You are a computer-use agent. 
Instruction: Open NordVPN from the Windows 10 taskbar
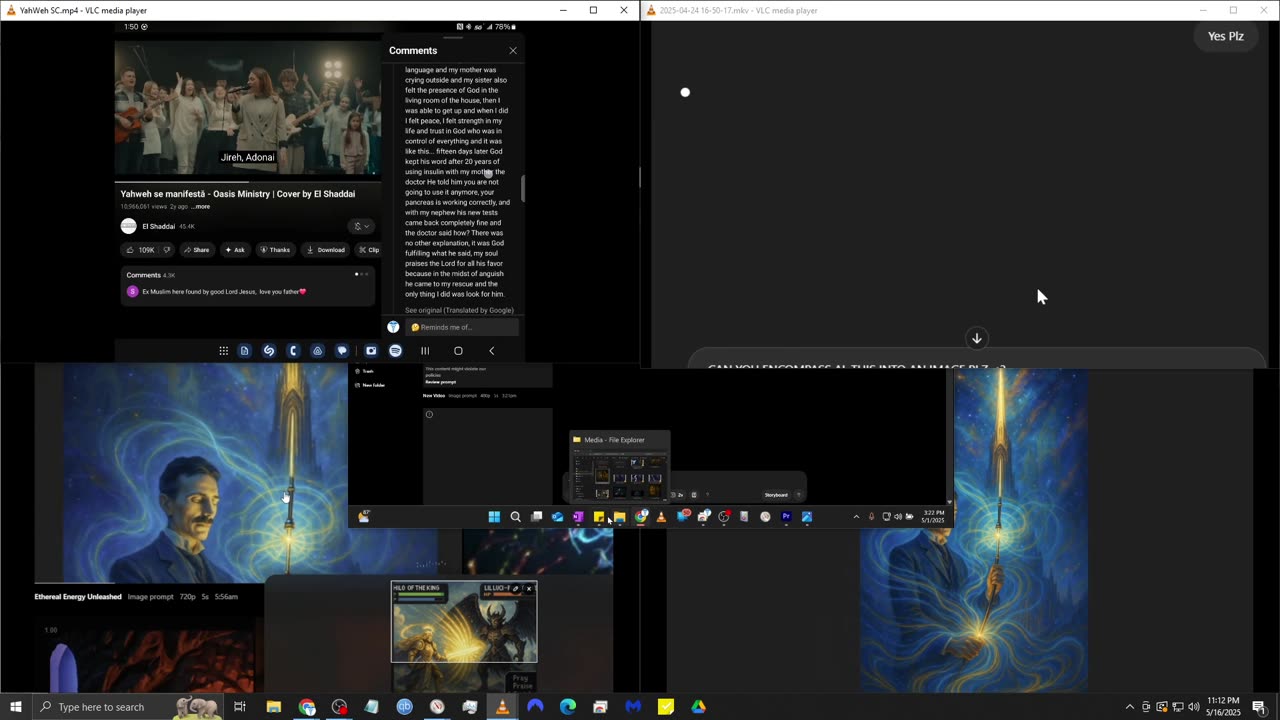(x=535, y=707)
